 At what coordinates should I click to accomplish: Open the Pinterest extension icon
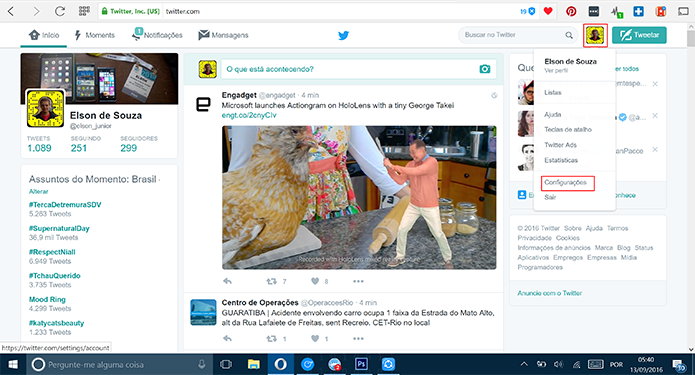571,12
